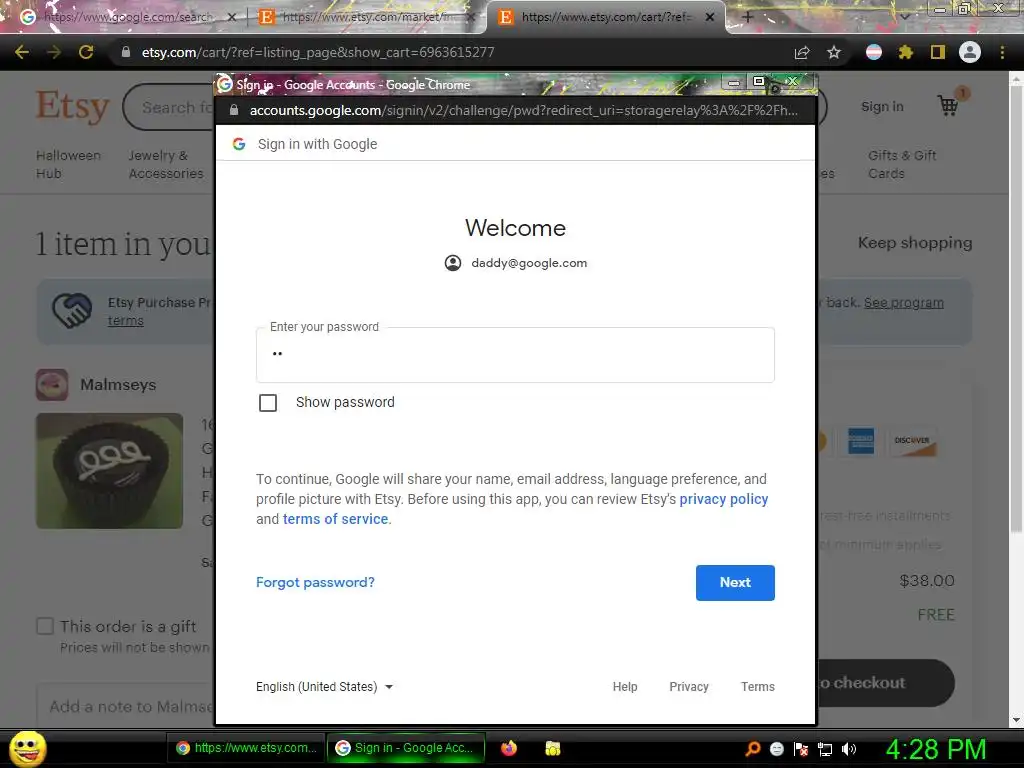Click the Proceed to checkout button

coord(886,683)
